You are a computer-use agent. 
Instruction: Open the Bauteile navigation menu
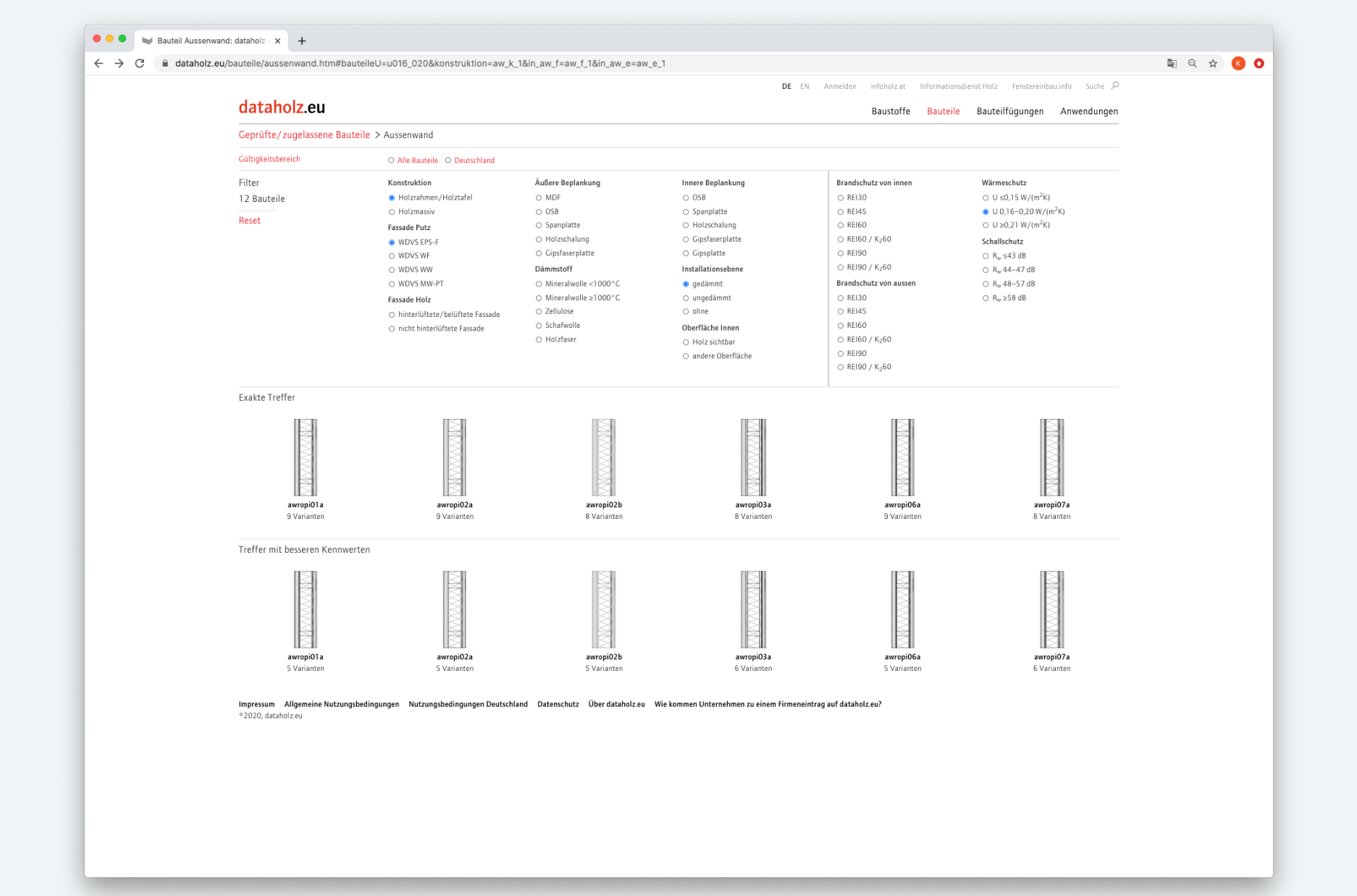[944, 111]
